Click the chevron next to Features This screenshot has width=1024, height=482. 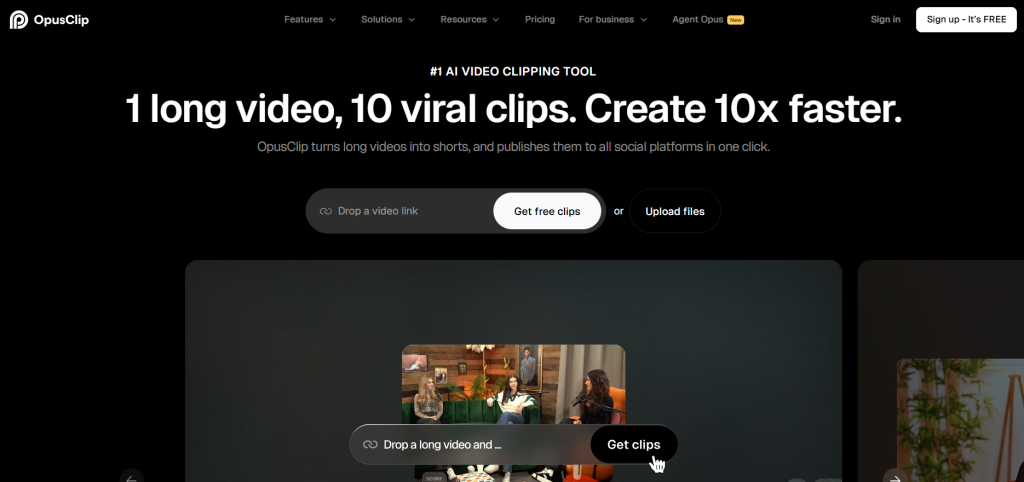tap(332, 20)
